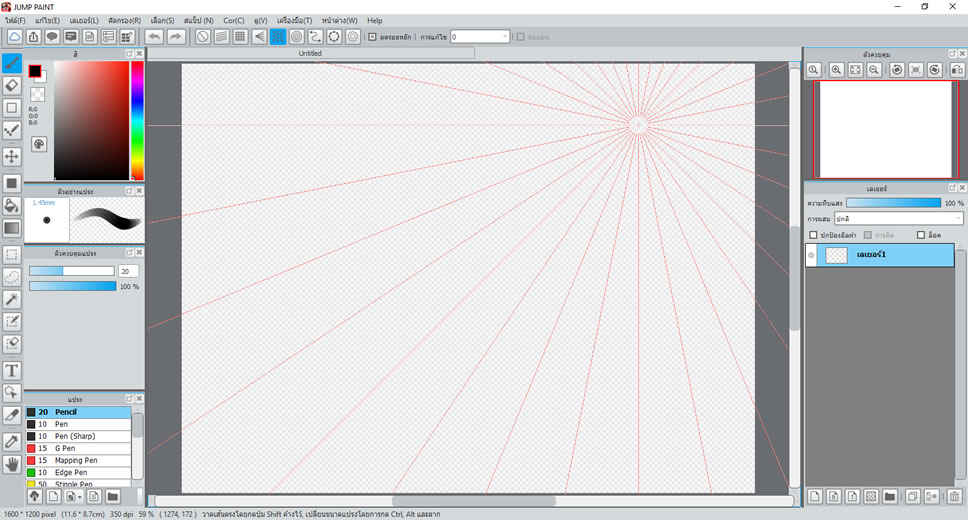The image size is (968, 520).
Task: Open the layer blend mode dropdown
Action: pyautogui.click(x=899, y=218)
